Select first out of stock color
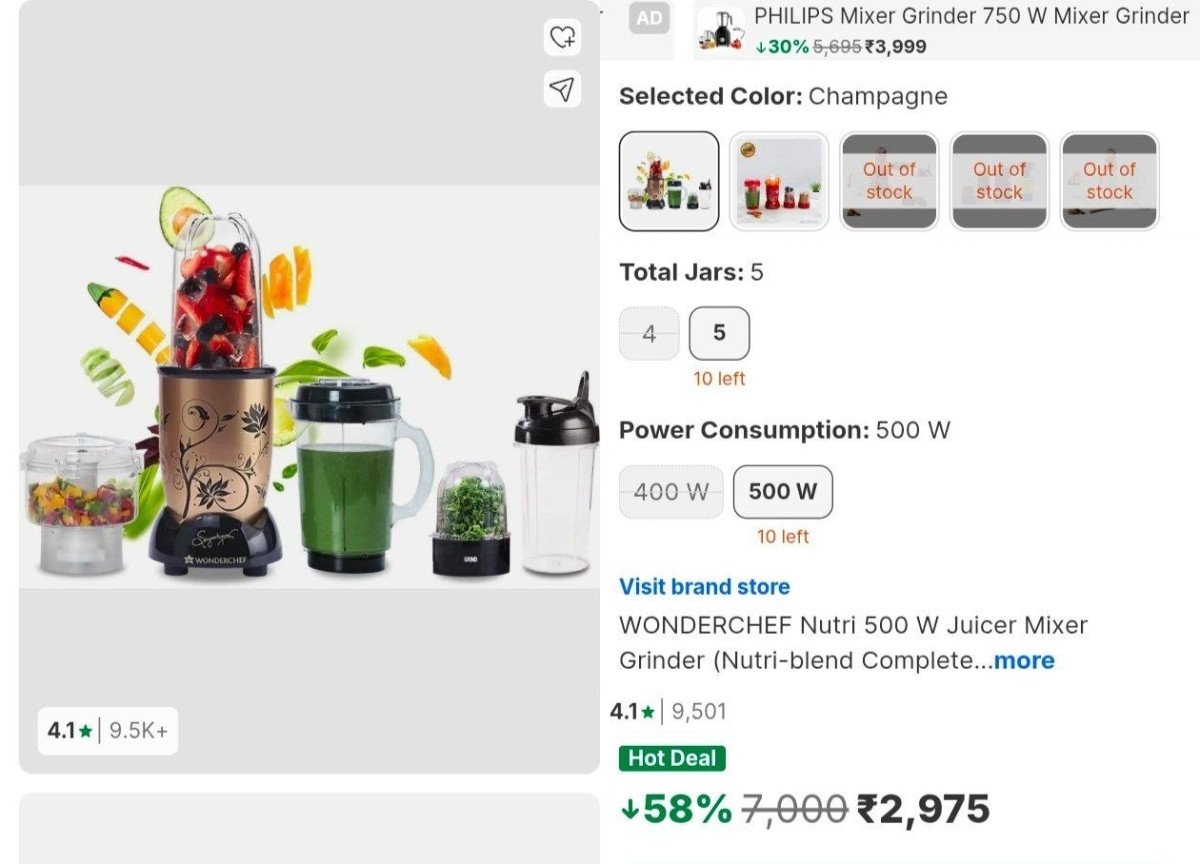Screen dimensions: 1200x864 [889, 181]
